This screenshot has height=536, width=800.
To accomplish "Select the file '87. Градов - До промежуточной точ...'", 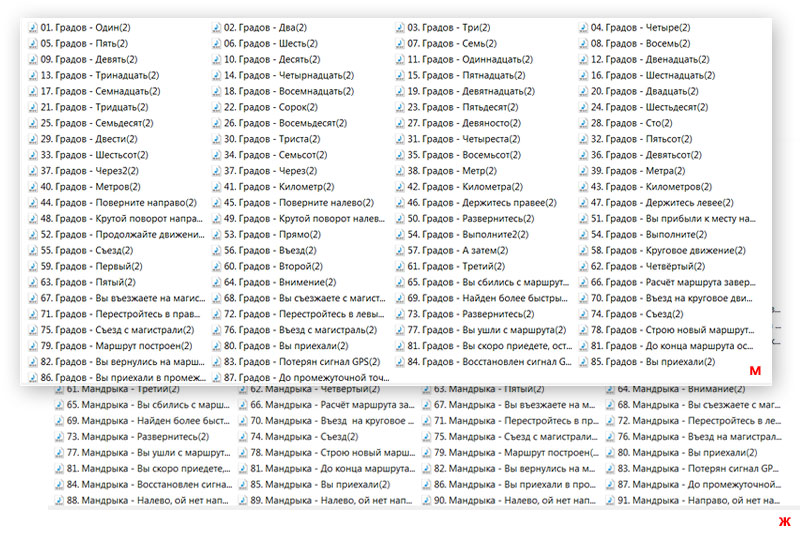I will tap(301, 377).
